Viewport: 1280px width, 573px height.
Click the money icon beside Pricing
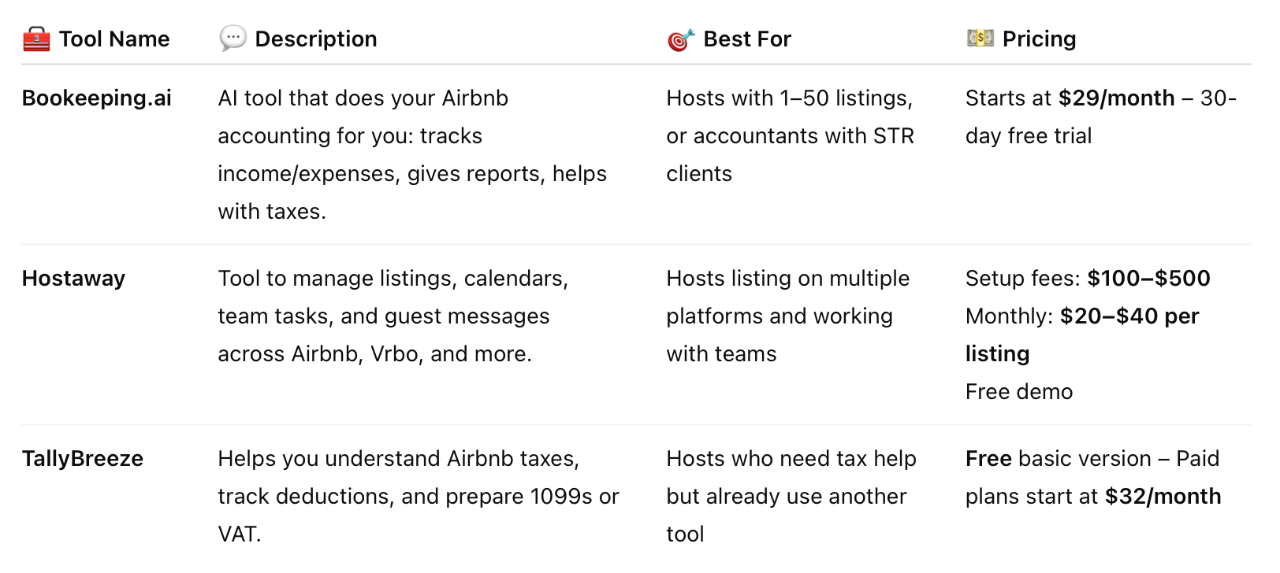(x=980, y=39)
